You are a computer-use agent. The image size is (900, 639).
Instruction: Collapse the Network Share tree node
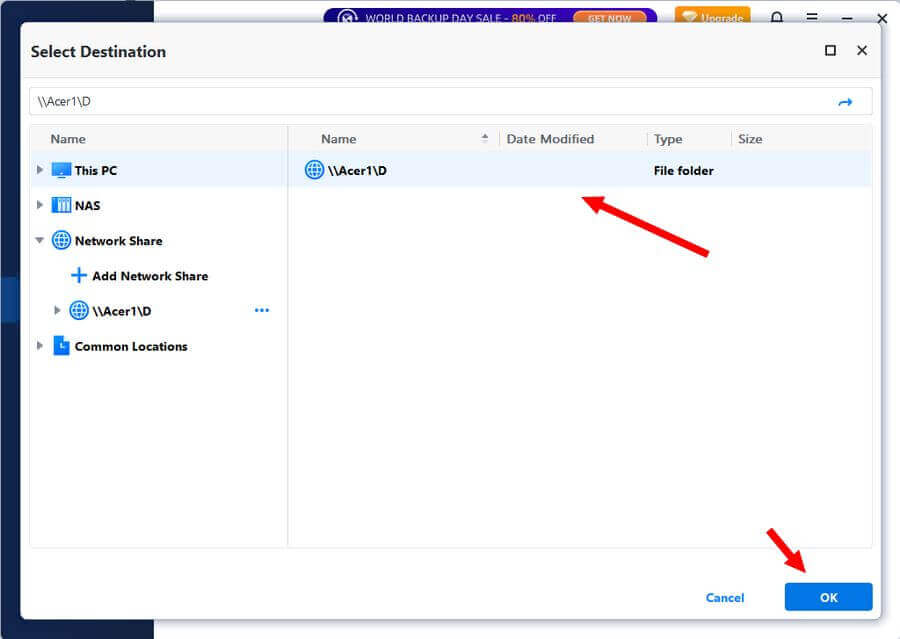40,241
